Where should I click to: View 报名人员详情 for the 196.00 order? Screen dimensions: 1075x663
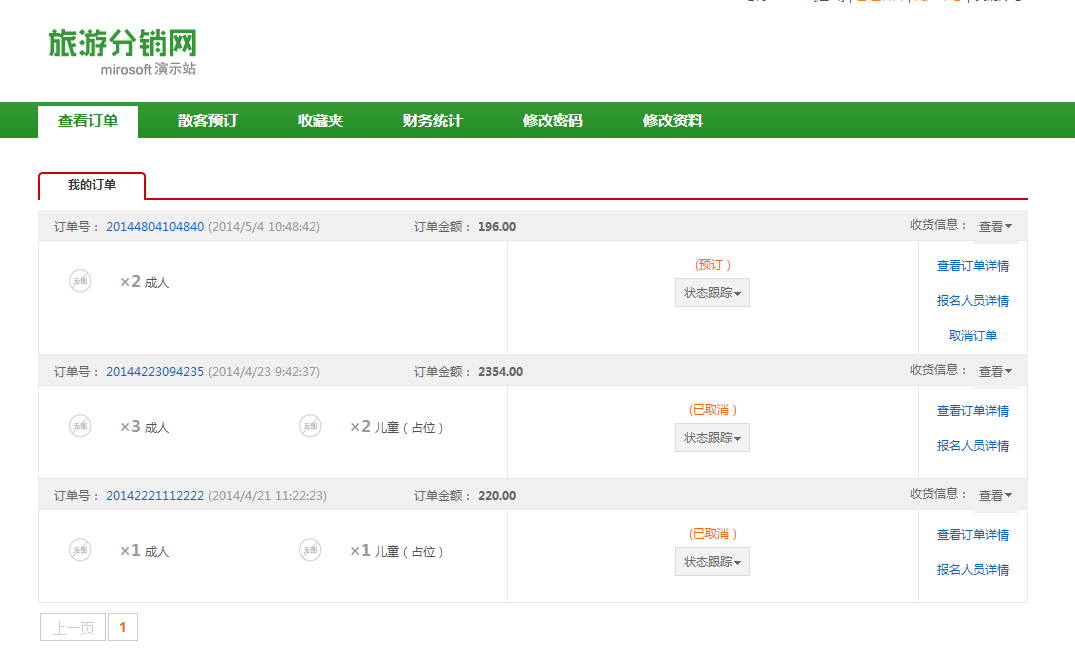[x=973, y=301]
